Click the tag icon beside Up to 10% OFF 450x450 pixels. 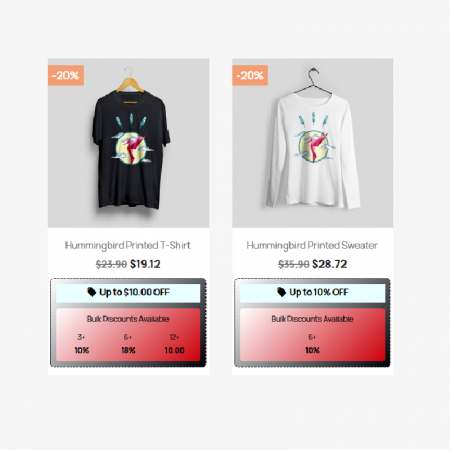[281, 292]
